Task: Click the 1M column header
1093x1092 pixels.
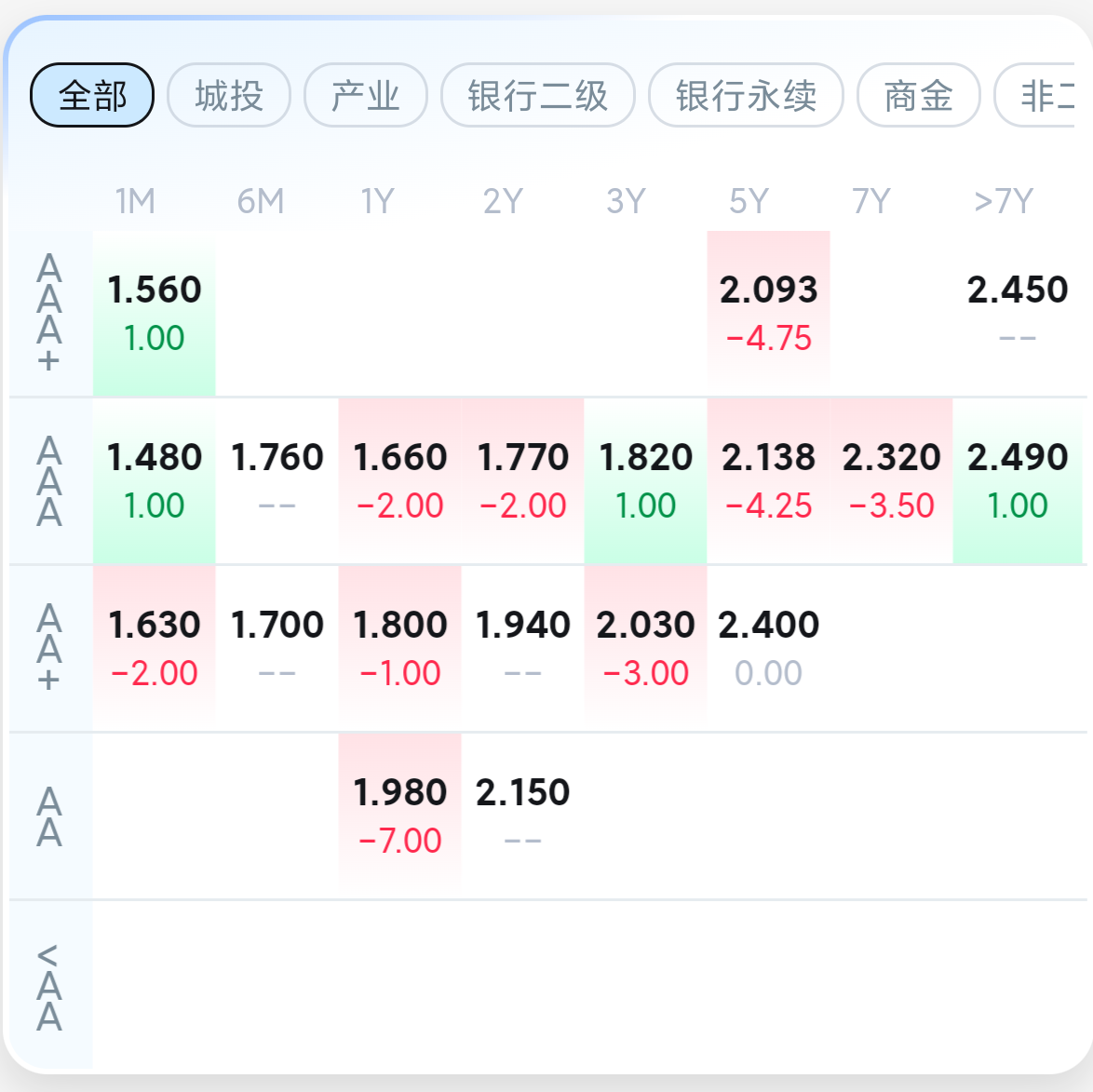Action: coord(135,201)
